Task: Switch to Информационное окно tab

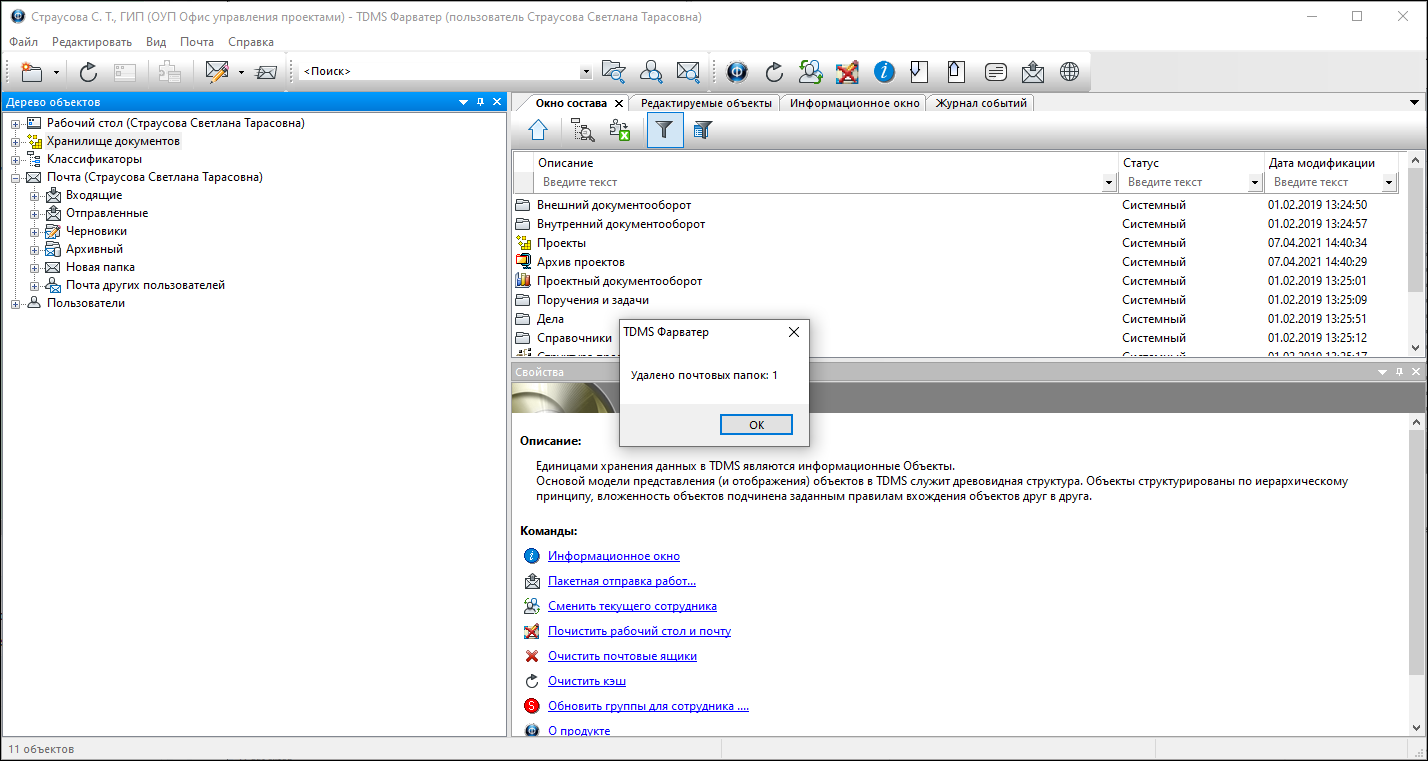Action: (854, 103)
